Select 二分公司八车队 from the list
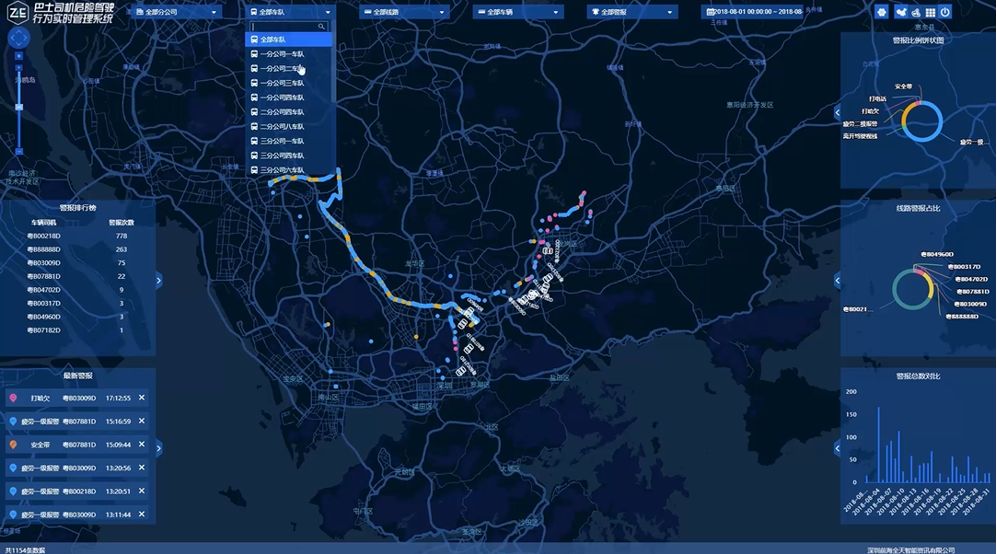This screenshot has height=554, width=997. click(289, 127)
